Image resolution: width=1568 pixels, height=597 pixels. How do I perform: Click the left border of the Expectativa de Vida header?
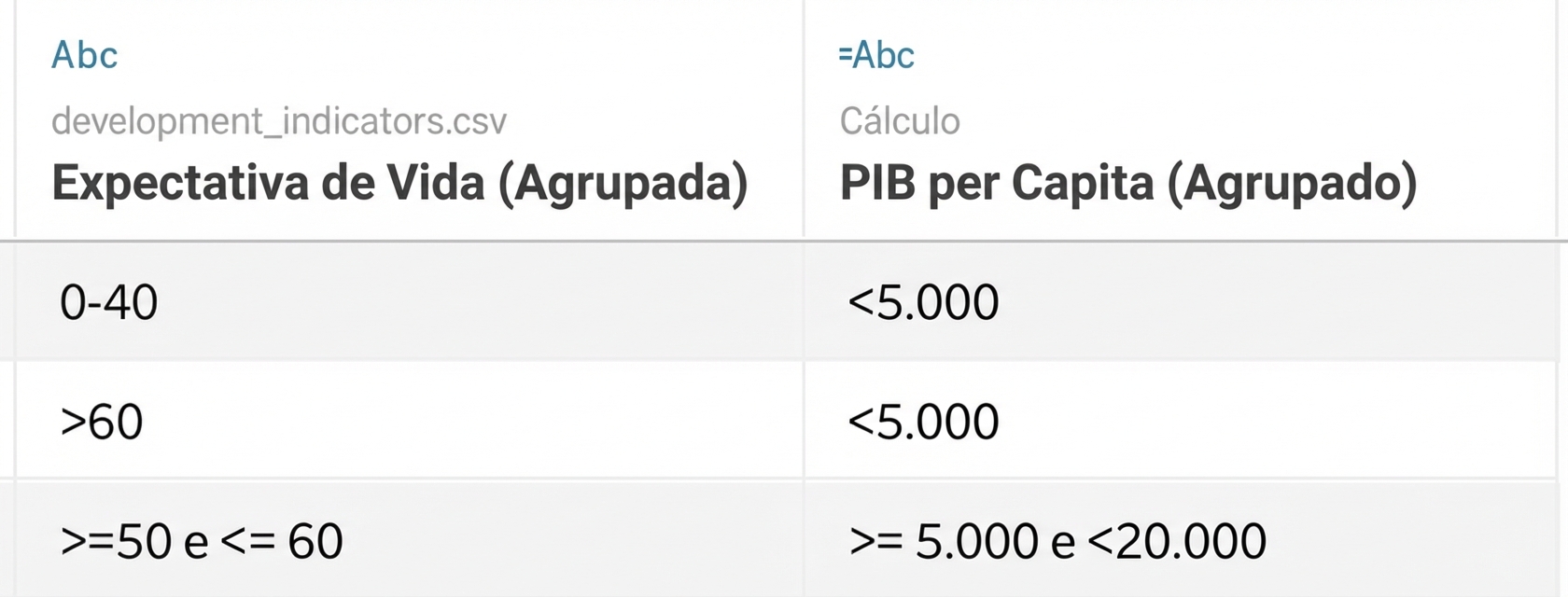[15, 119]
